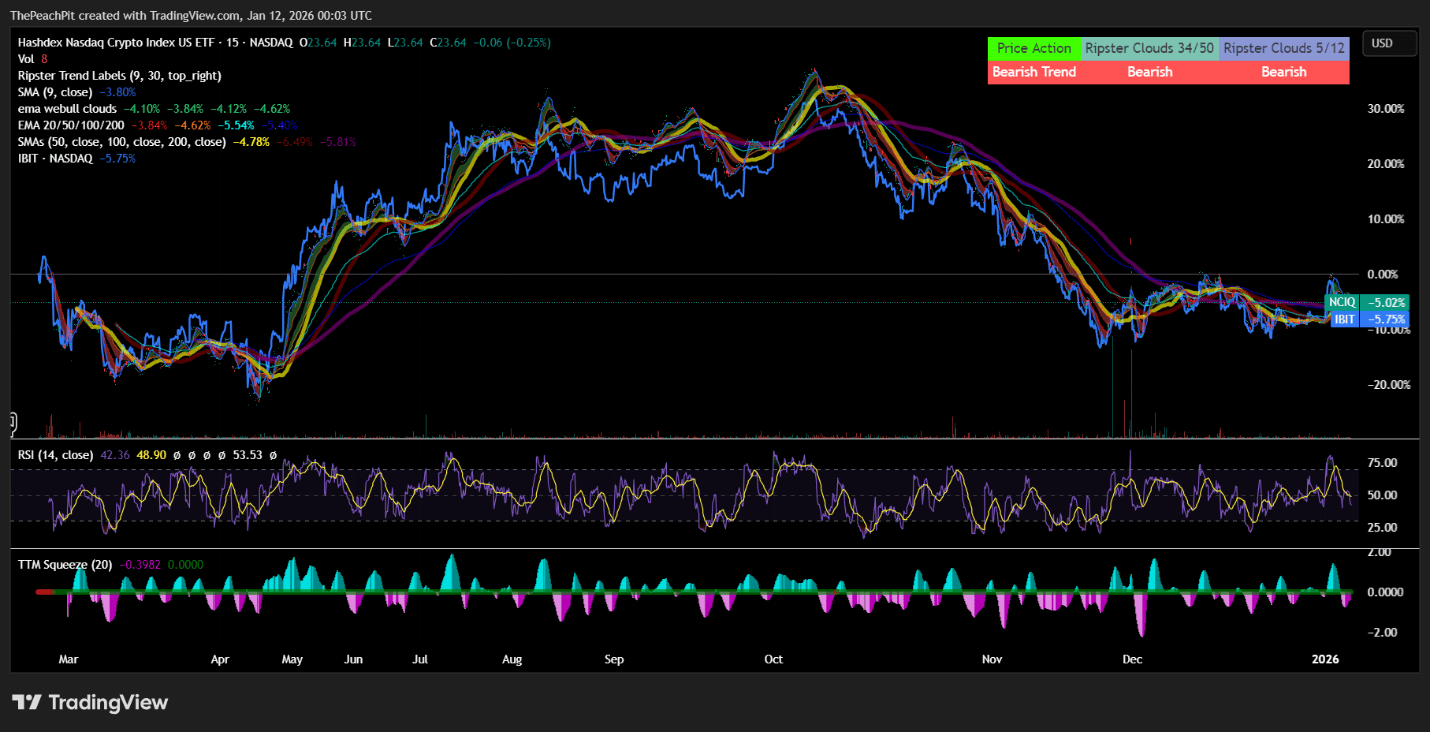1430x732 pixels.
Task: Click the RSI (14, close) indicator legend
Action: tap(55, 454)
